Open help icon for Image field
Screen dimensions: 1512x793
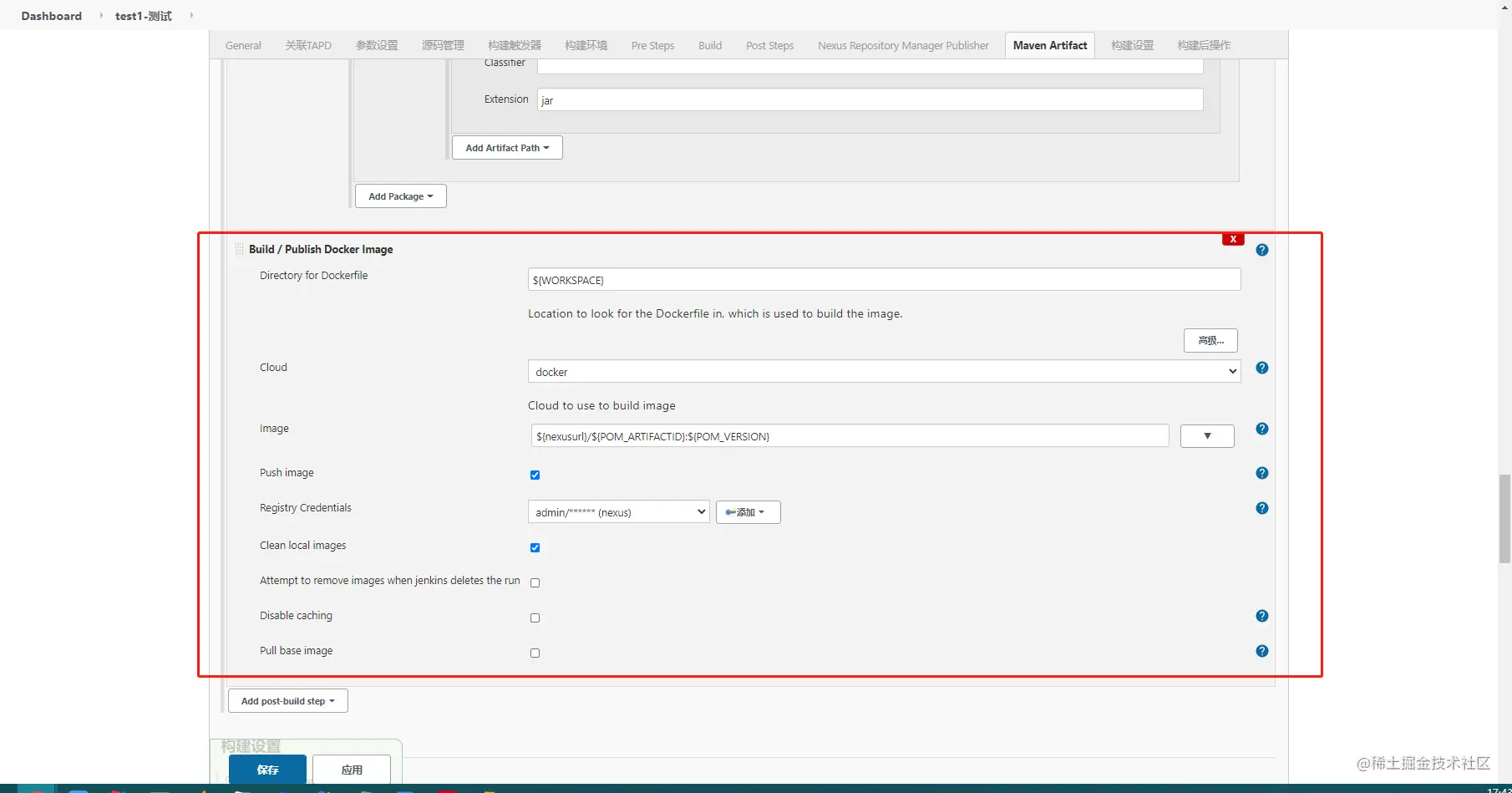(1261, 429)
